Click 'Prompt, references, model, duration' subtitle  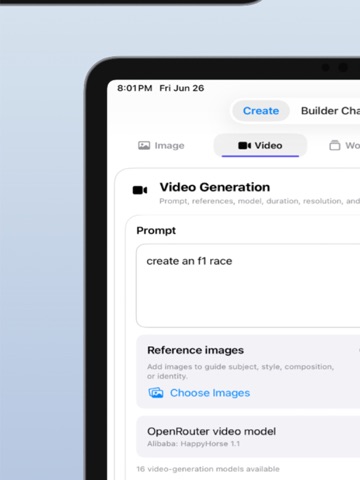[x=260, y=201]
